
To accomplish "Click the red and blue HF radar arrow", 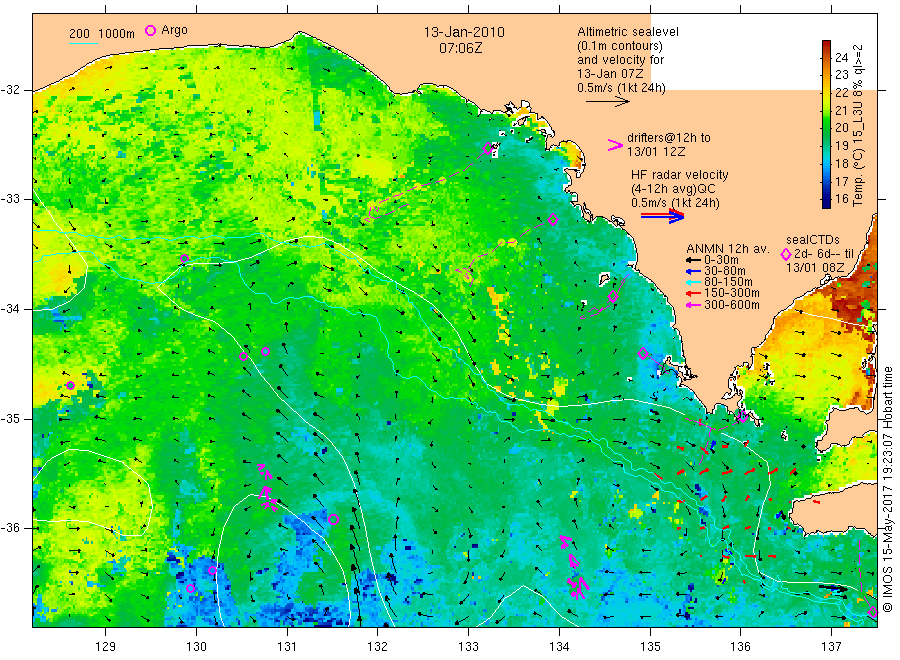I will (x=663, y=216).
